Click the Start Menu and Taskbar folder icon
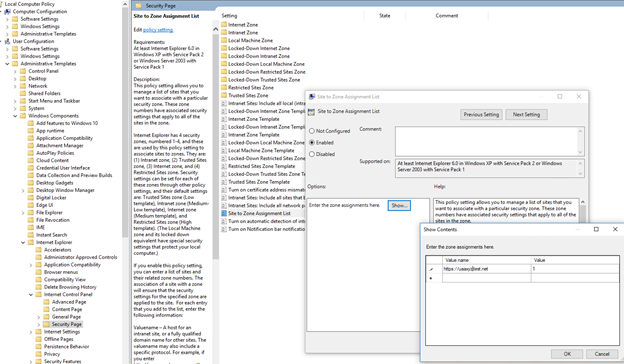The image size is (624, 364). (x=23, y=101)
